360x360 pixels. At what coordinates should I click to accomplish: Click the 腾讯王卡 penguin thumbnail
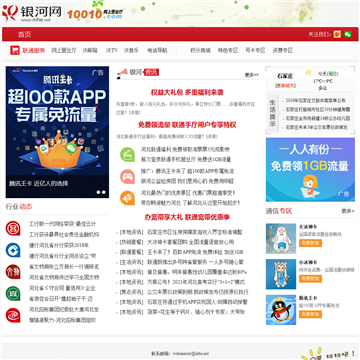[x=281, y=310]
